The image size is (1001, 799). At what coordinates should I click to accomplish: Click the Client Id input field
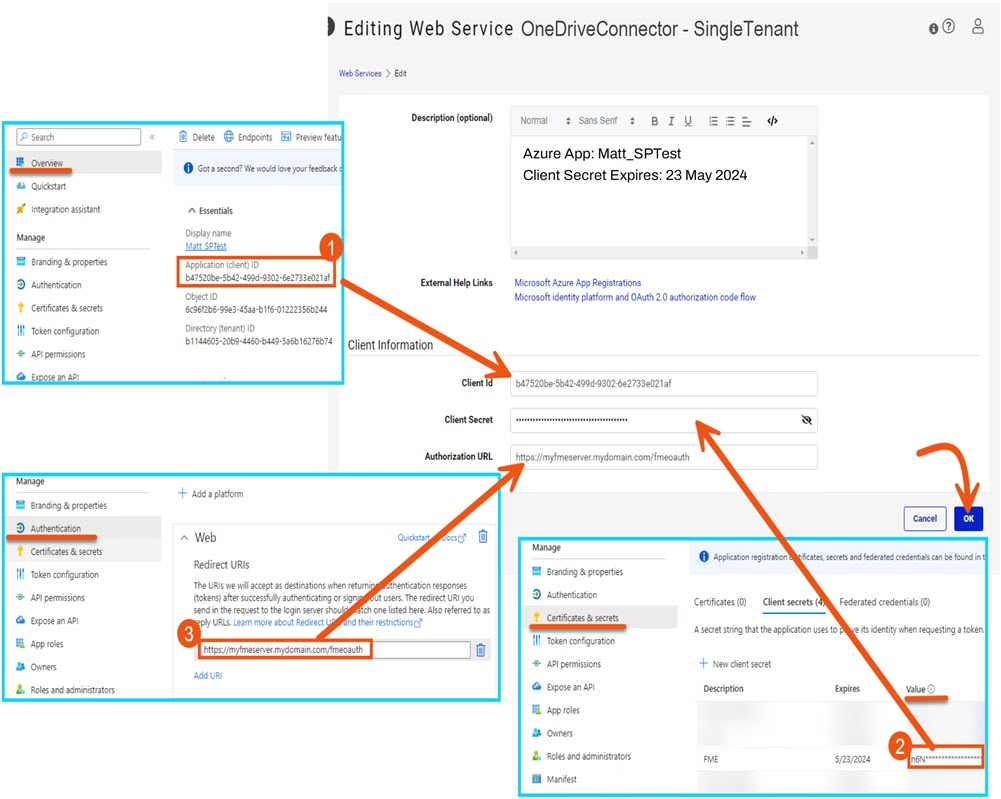point(664,384)
